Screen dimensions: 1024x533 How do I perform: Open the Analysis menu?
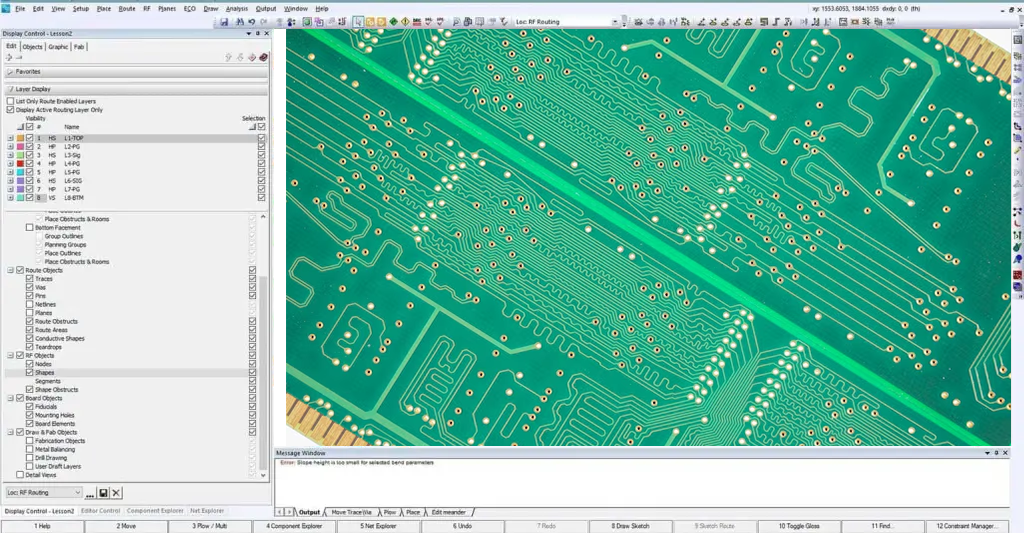click(x=236, y=8)
